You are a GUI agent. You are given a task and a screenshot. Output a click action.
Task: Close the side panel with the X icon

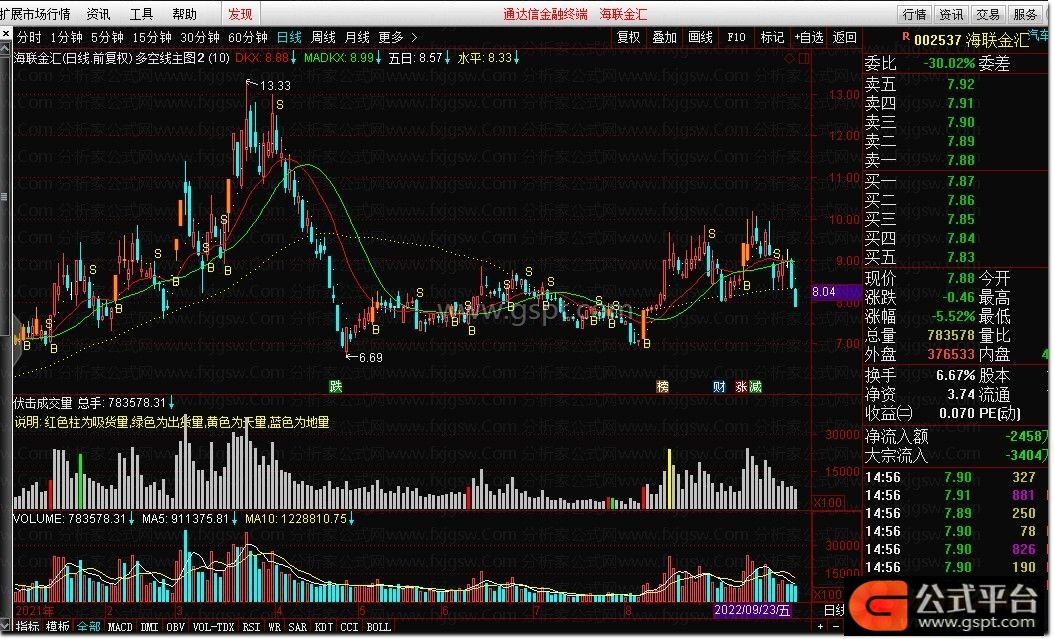[5, 34]
